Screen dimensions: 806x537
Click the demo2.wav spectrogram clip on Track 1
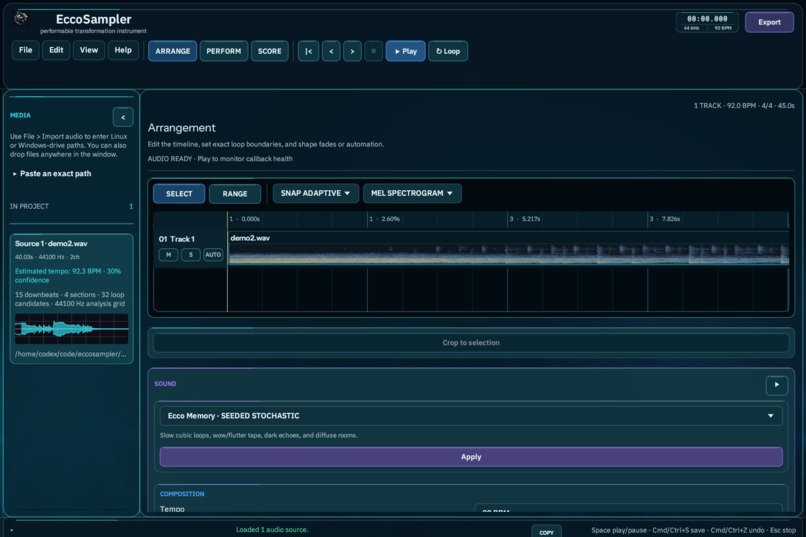[508, 254]
